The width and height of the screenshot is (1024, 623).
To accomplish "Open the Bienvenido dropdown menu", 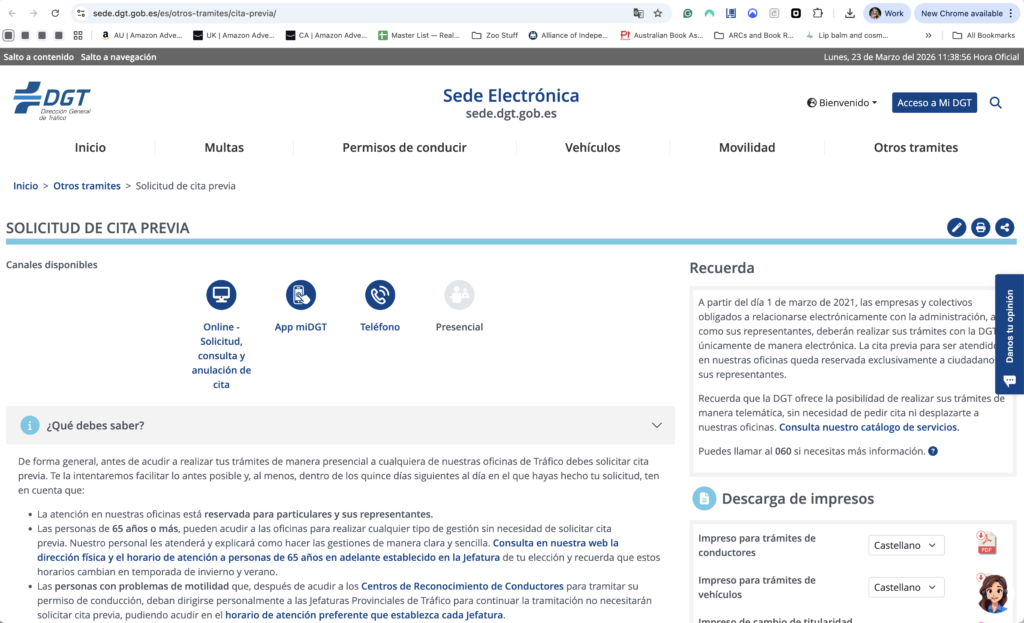I will tap(842, 103).
